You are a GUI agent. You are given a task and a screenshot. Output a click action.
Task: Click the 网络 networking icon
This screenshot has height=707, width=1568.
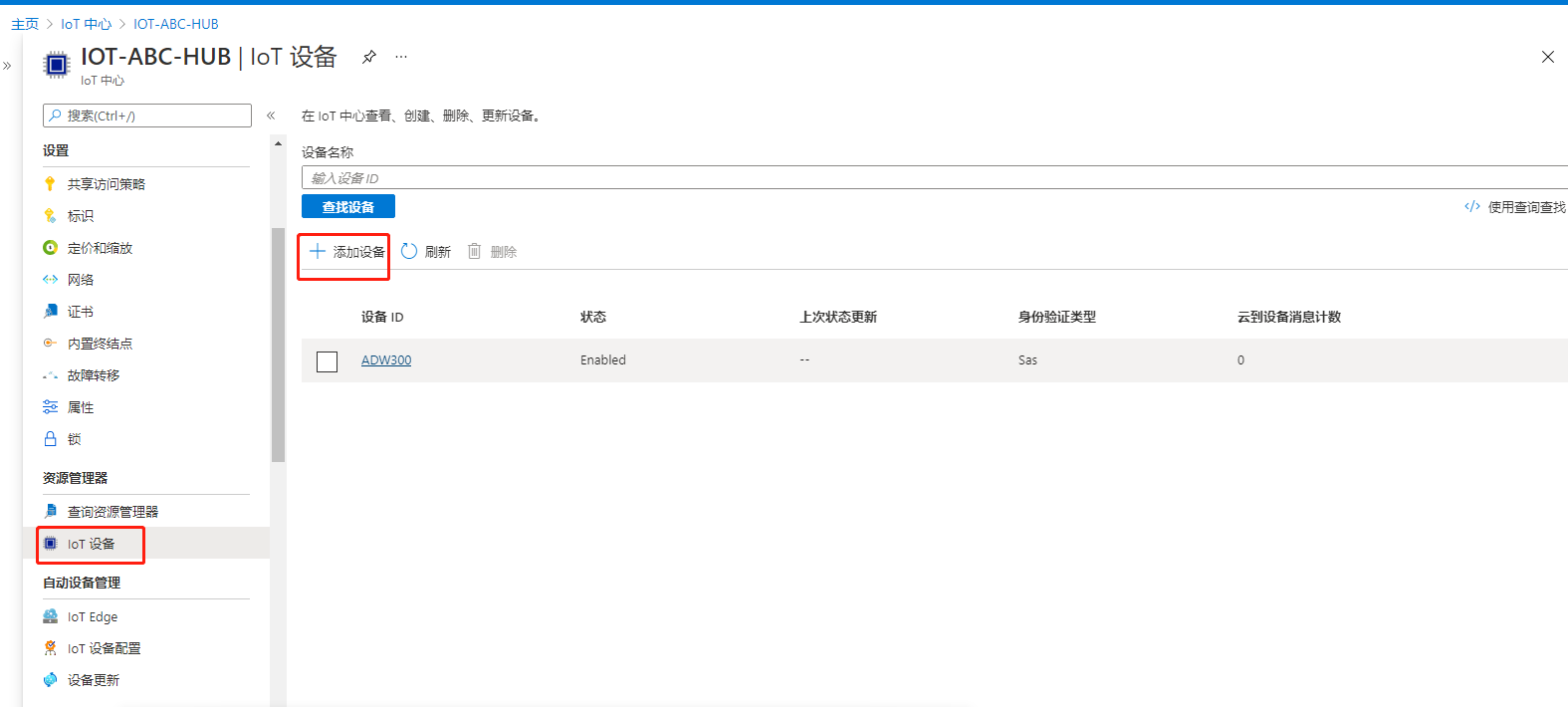[50, 279]
